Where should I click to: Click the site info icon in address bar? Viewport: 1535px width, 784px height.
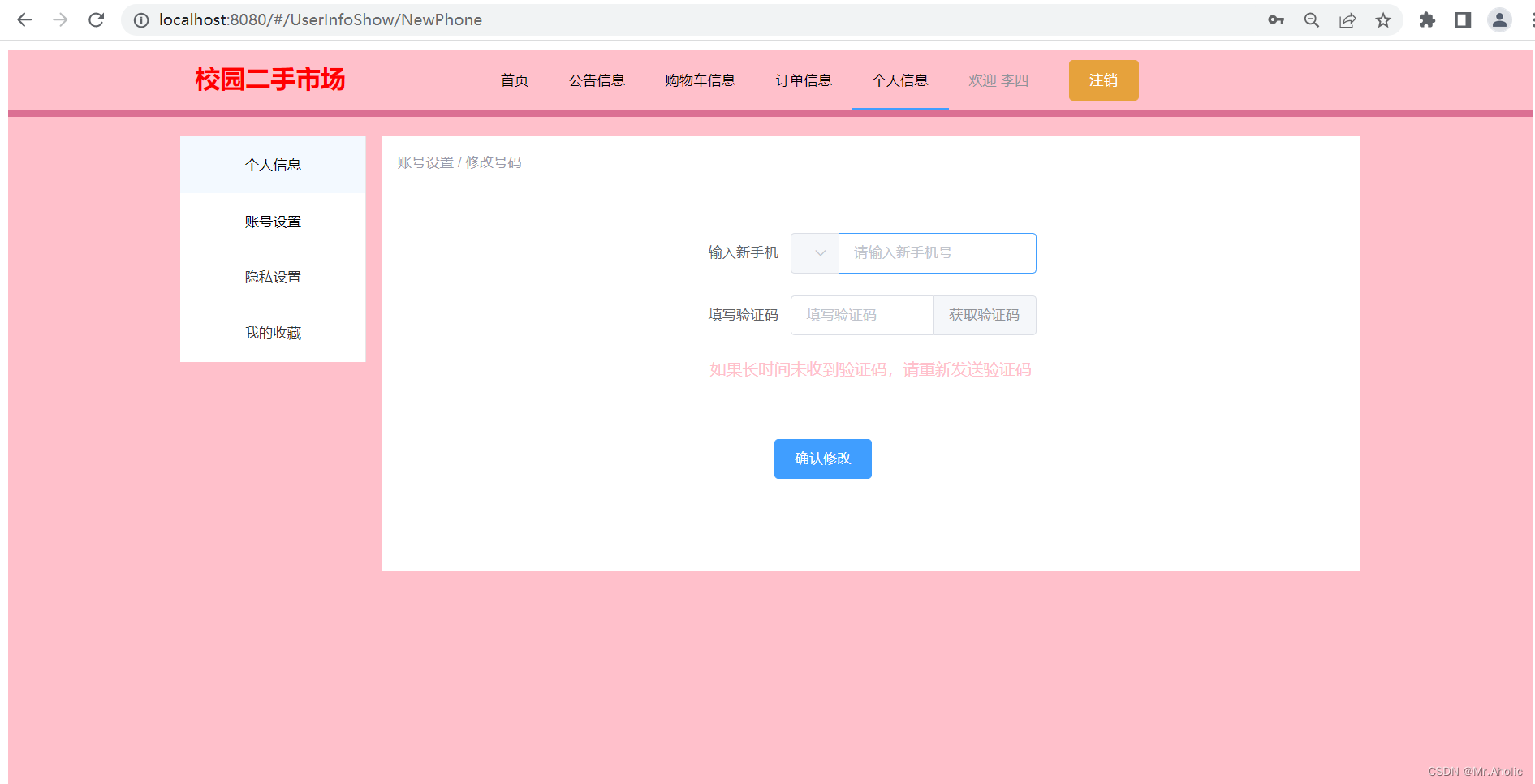[x=140, y=19]
